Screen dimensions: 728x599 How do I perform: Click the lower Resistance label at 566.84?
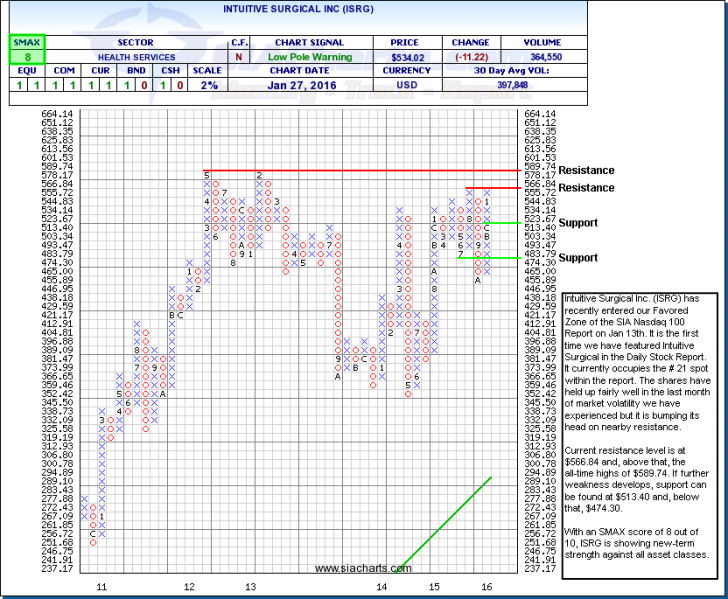coord(587,188)
